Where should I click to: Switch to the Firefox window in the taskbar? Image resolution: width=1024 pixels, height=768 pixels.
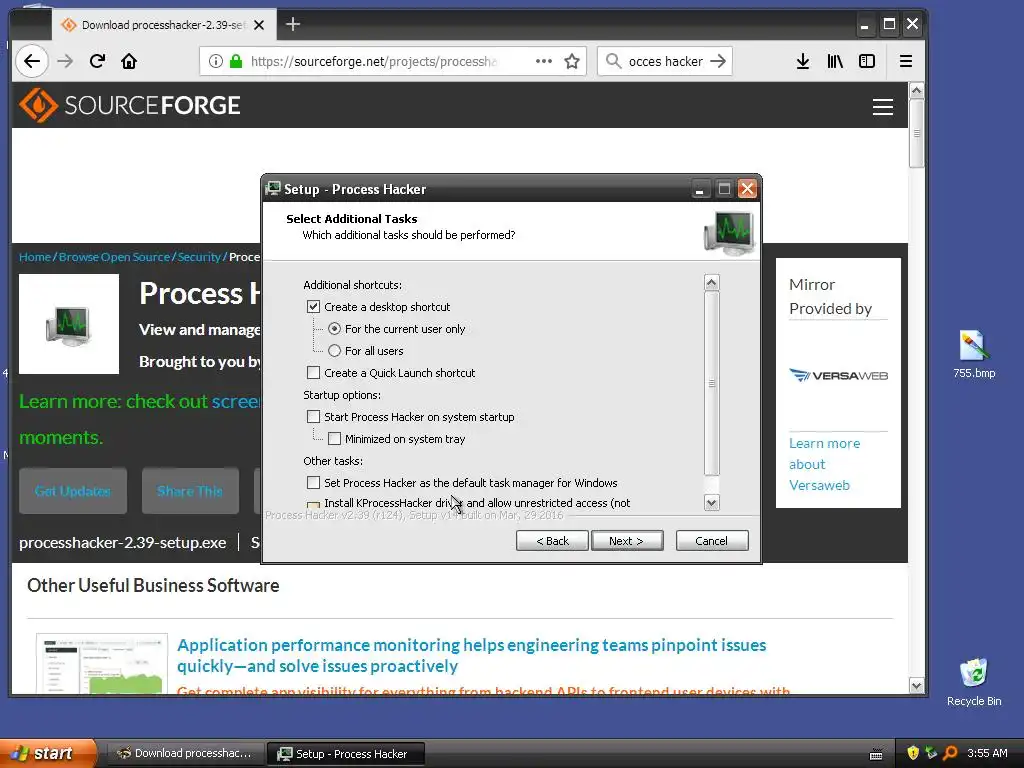[186, 754]
